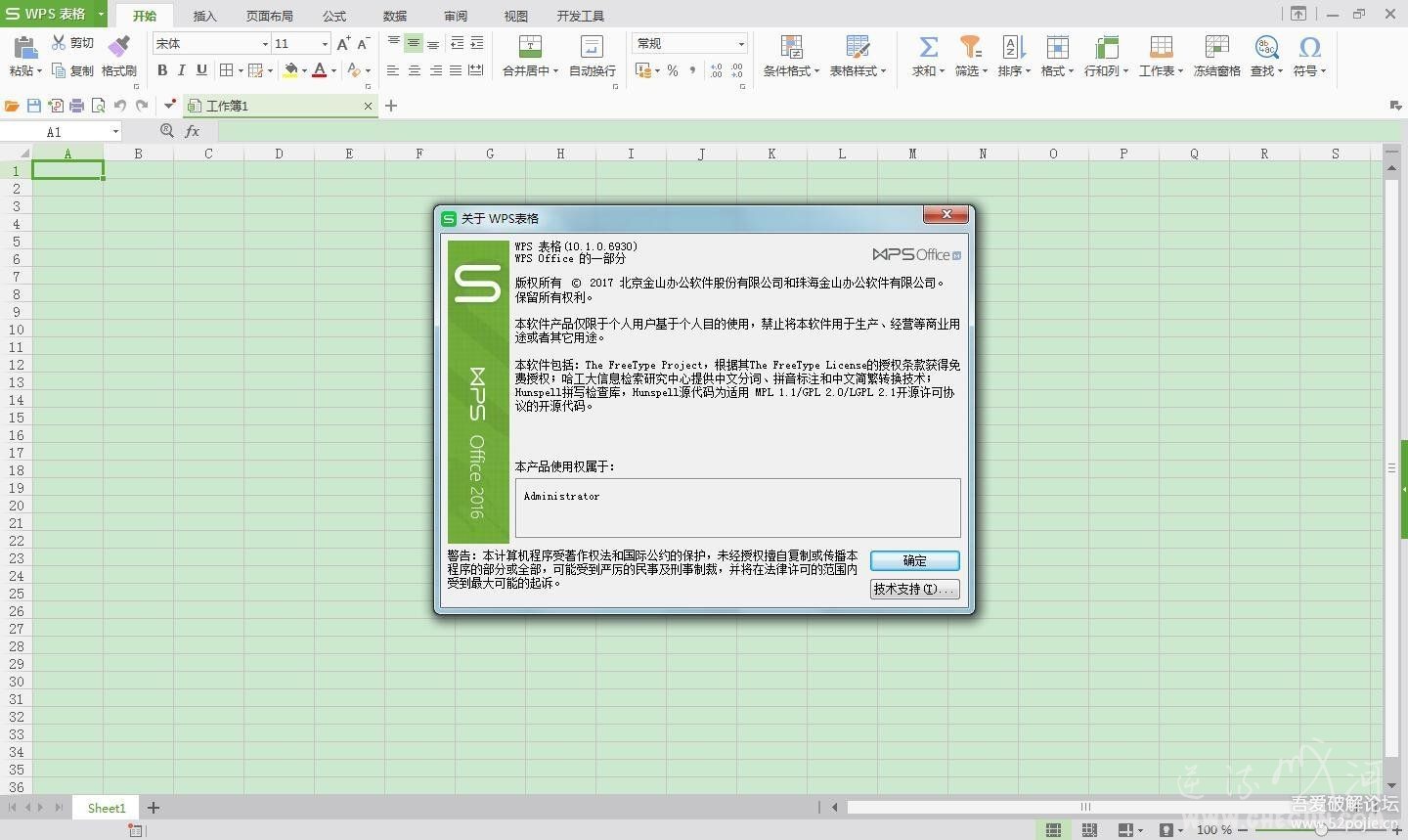Viewport: 1408px width, 840px height.
Task: Decrease font size with the A- icon
Action: [363, 44]
